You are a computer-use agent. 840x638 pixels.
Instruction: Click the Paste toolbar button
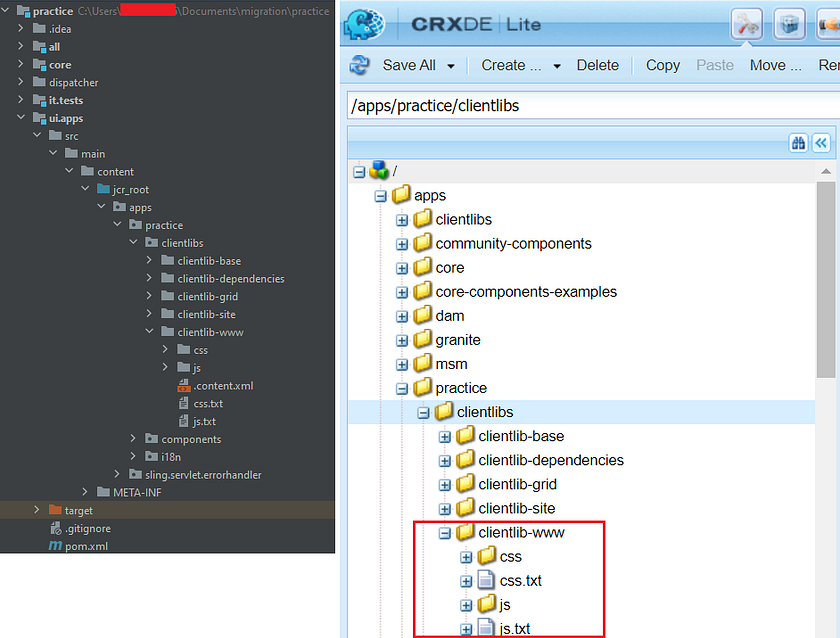pos(715,65)
